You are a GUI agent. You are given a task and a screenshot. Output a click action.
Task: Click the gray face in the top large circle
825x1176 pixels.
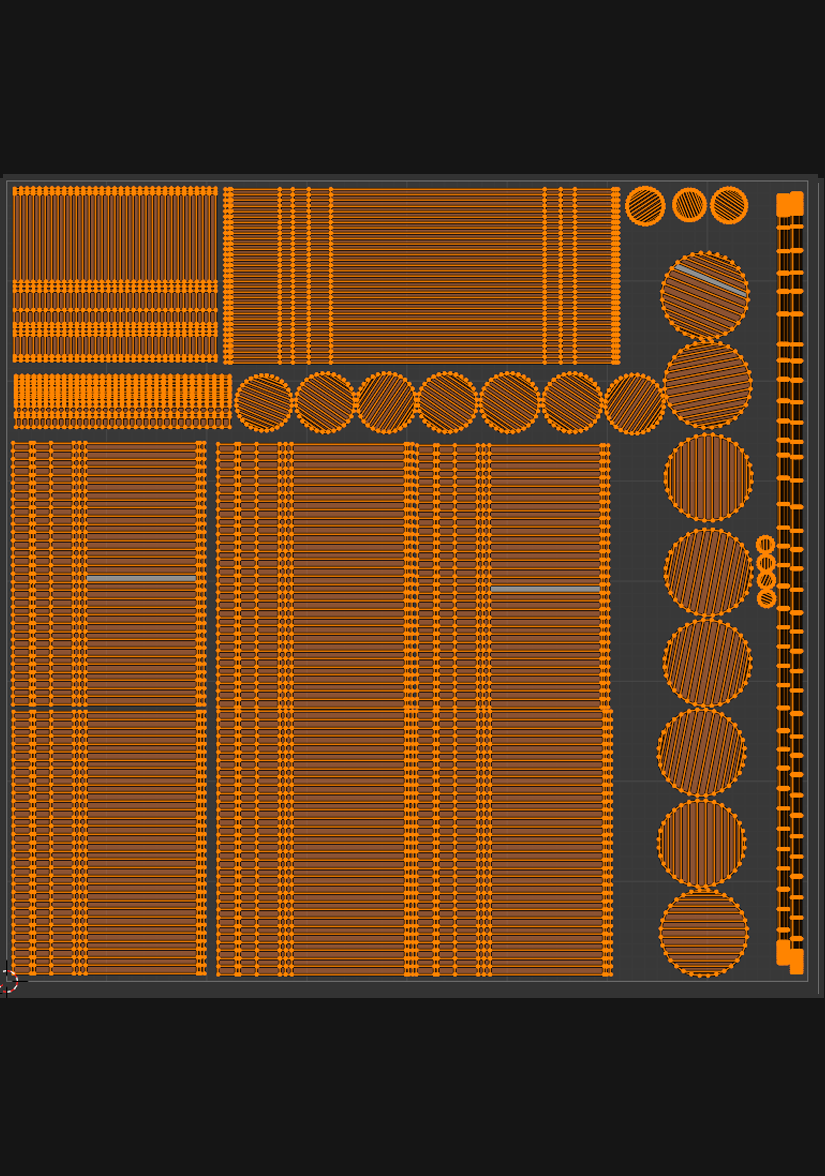(710, 280)
